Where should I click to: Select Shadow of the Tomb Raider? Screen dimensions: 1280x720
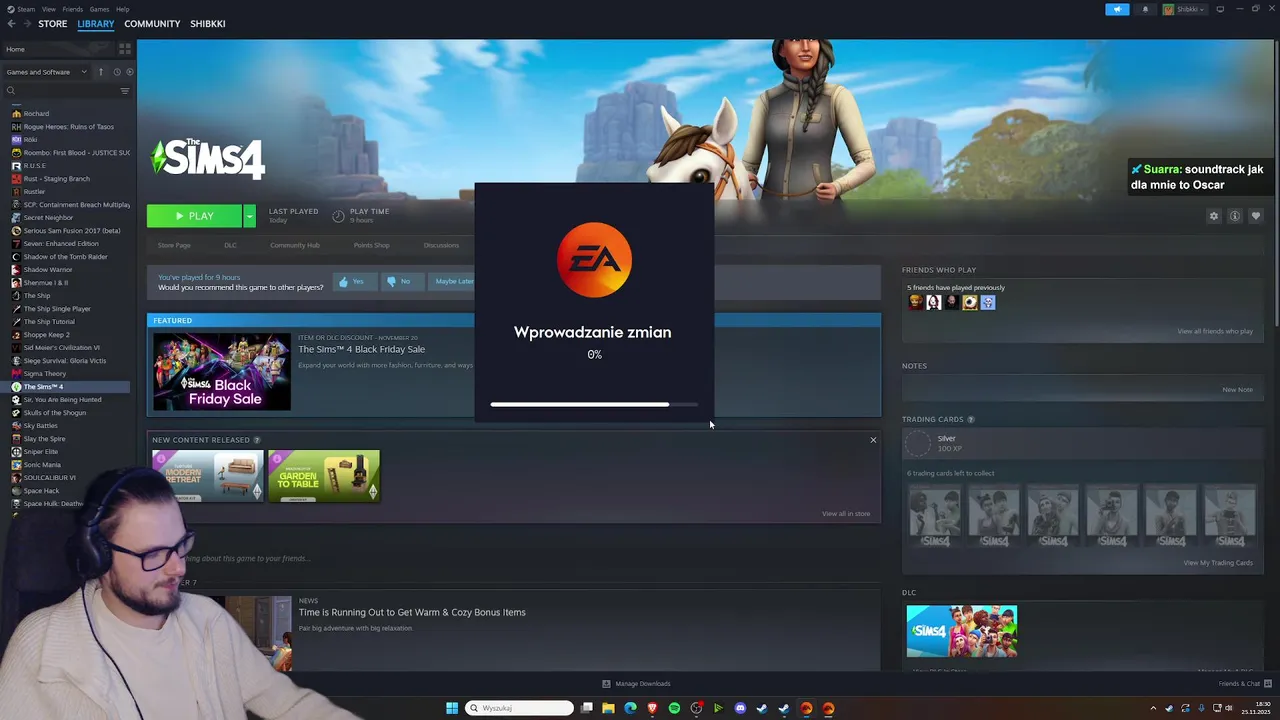coord(65,257)
